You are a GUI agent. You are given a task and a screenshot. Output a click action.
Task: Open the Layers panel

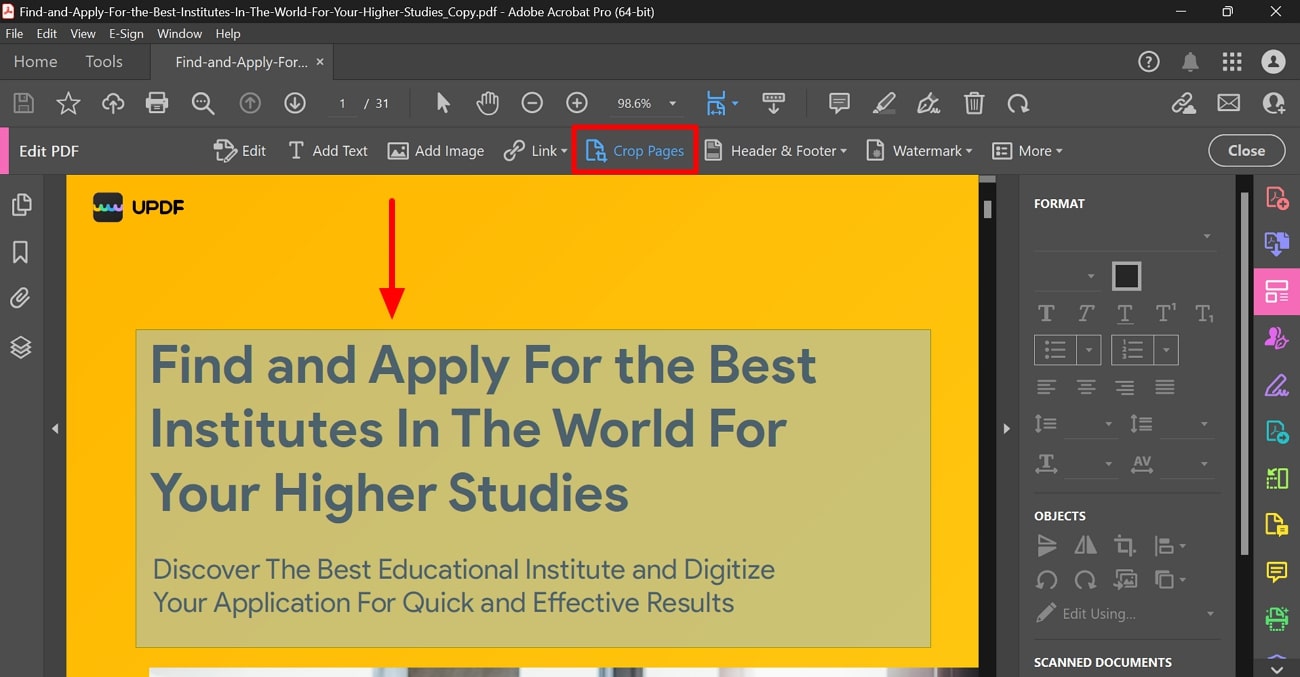pyautogui.click(x=21, y=347)
